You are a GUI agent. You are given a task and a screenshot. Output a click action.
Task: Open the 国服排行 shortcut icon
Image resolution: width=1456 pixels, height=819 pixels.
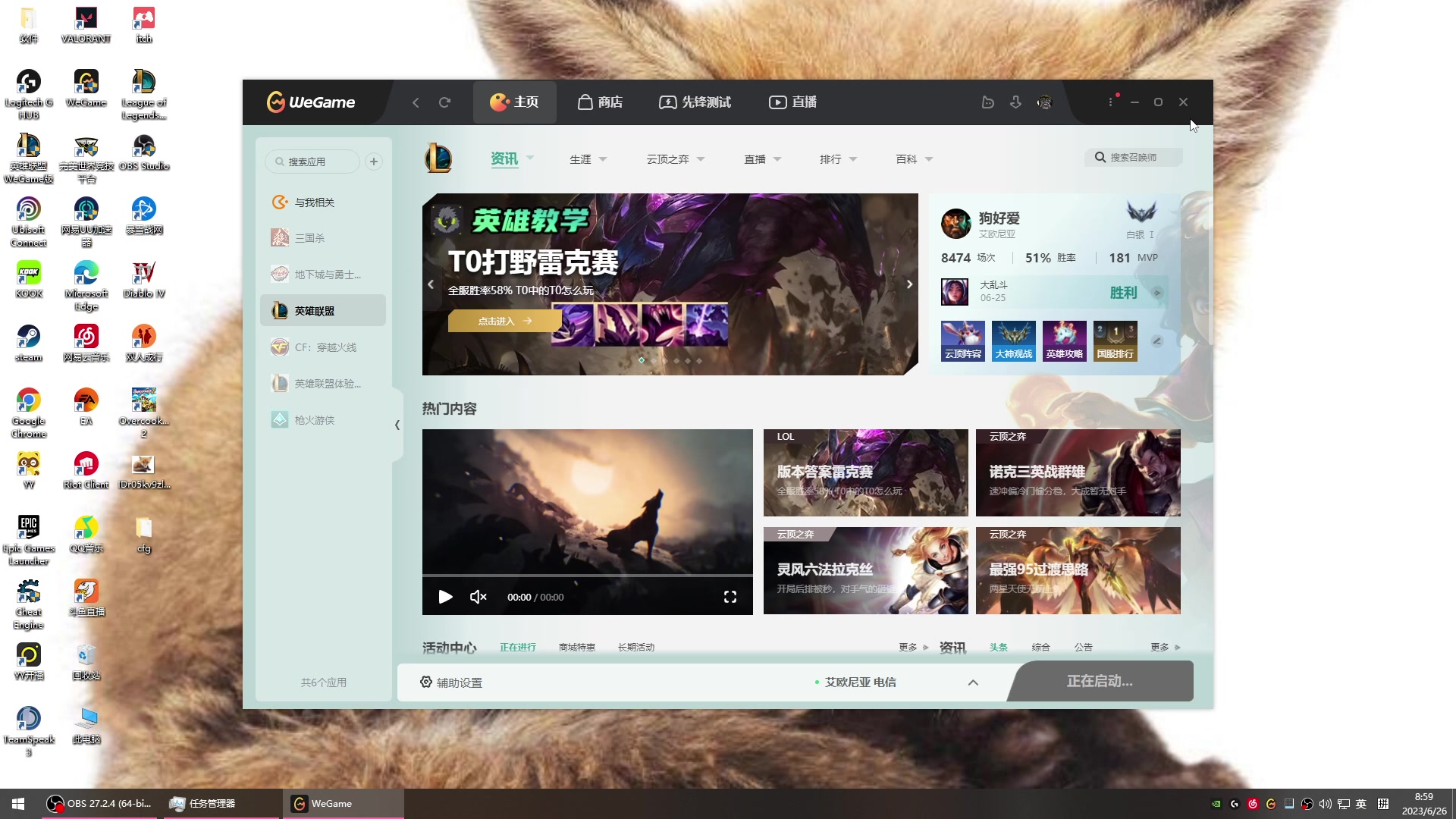(1115, 340)
